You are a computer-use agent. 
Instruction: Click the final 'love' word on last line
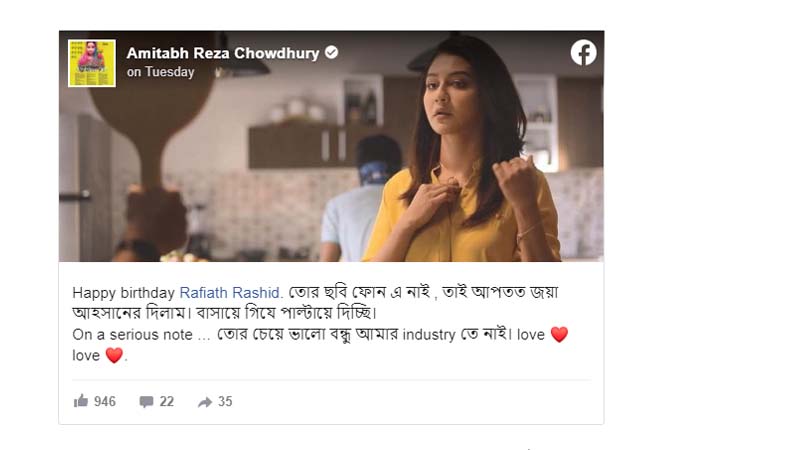click(86, 355)
